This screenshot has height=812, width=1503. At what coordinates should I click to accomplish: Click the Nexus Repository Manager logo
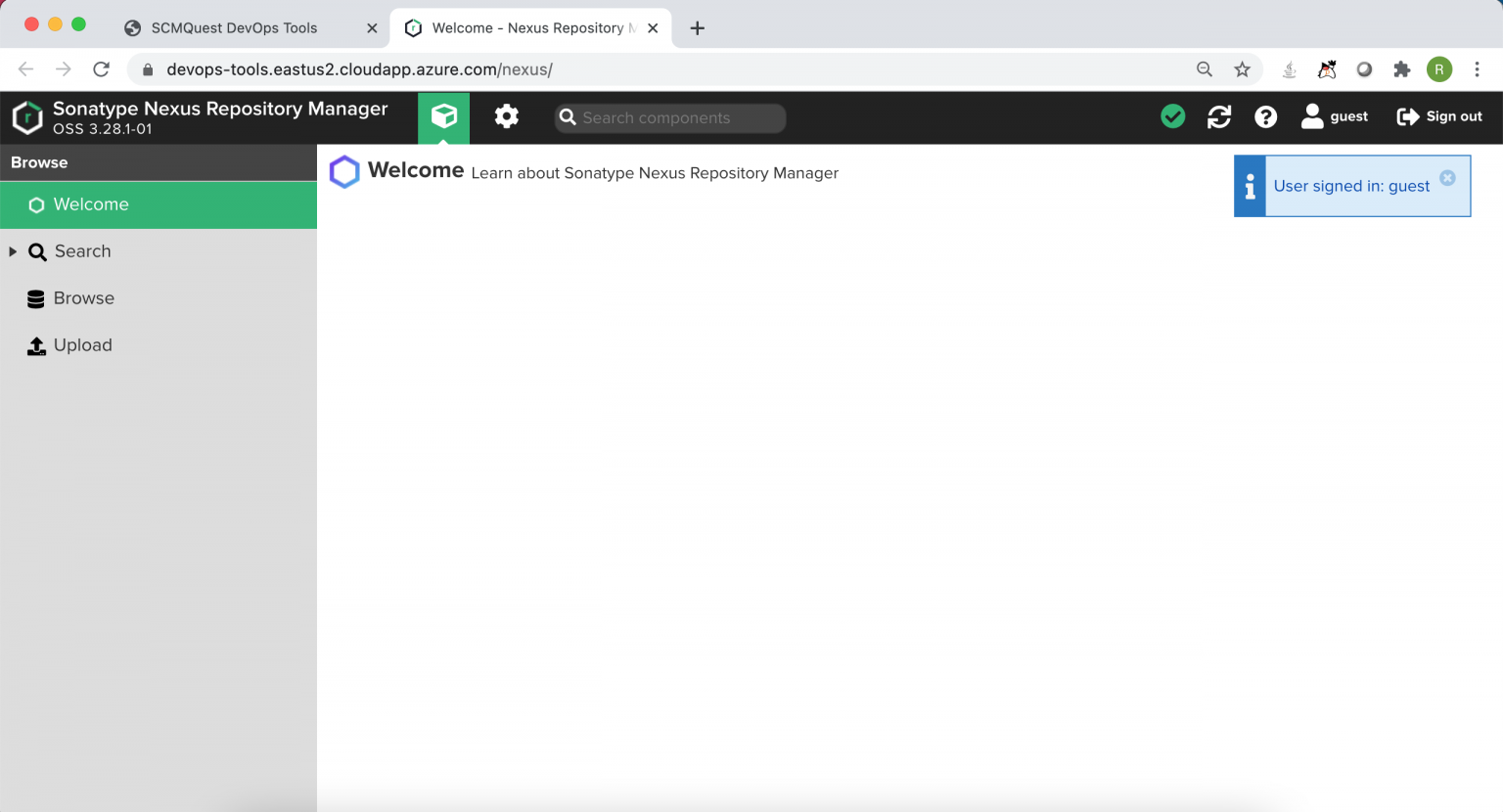pyautogui.click(x=26, y=117)
